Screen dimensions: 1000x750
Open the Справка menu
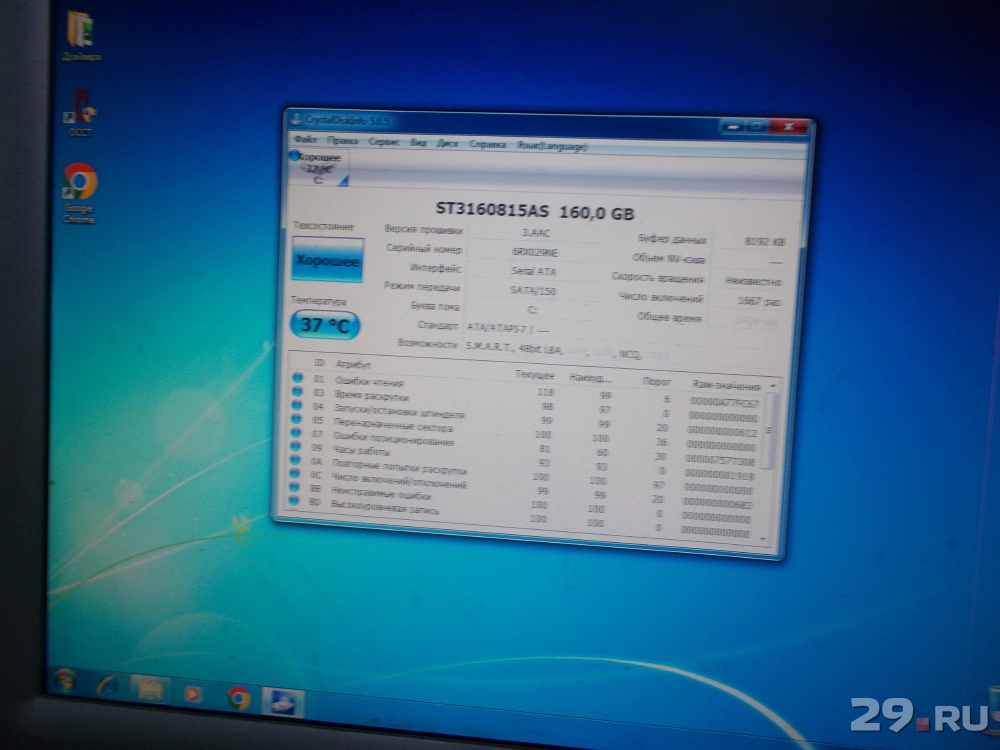[x=487, y=145]
